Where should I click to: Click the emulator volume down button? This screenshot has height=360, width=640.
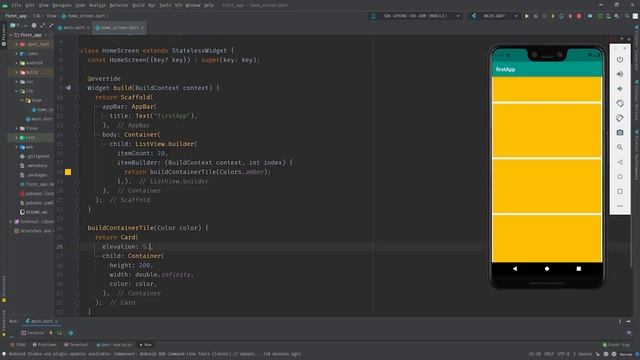pyautogui.click(x=620, y=89)
